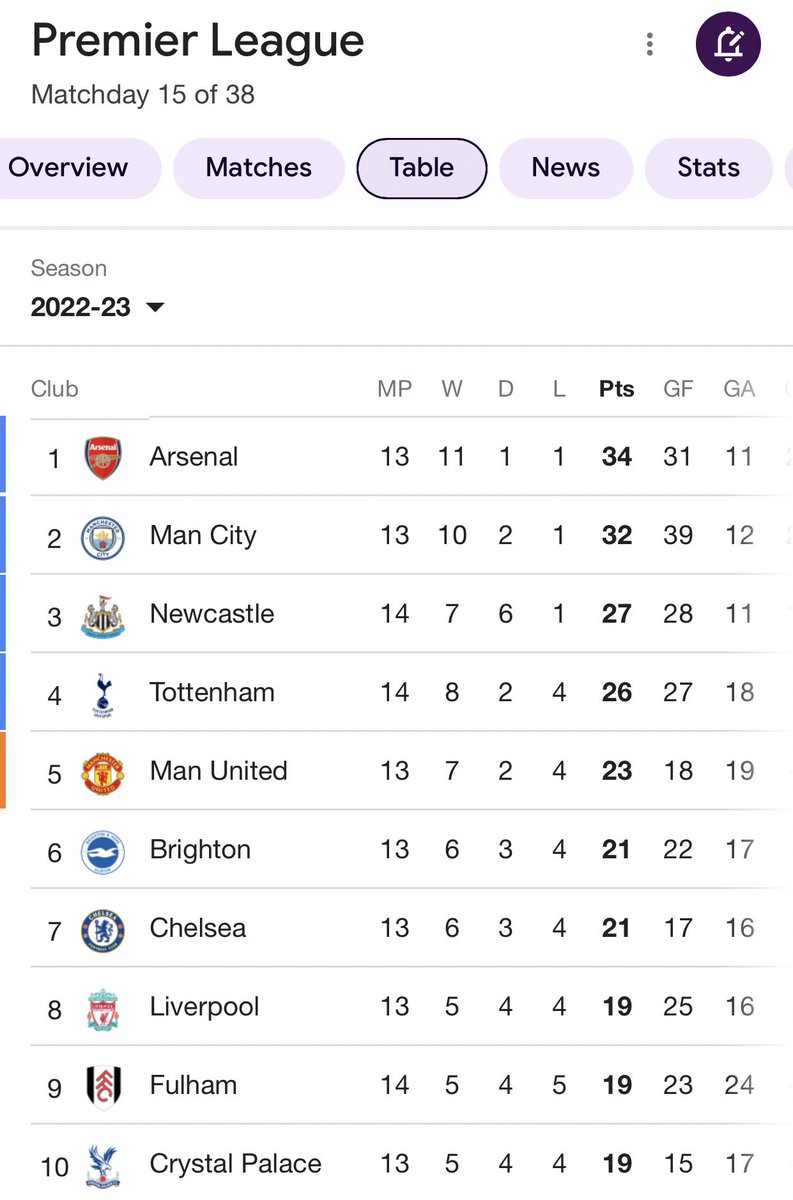This screenshot has height=1200, width=793.
Task: Select the Table tab
Action: pos(422,168)
